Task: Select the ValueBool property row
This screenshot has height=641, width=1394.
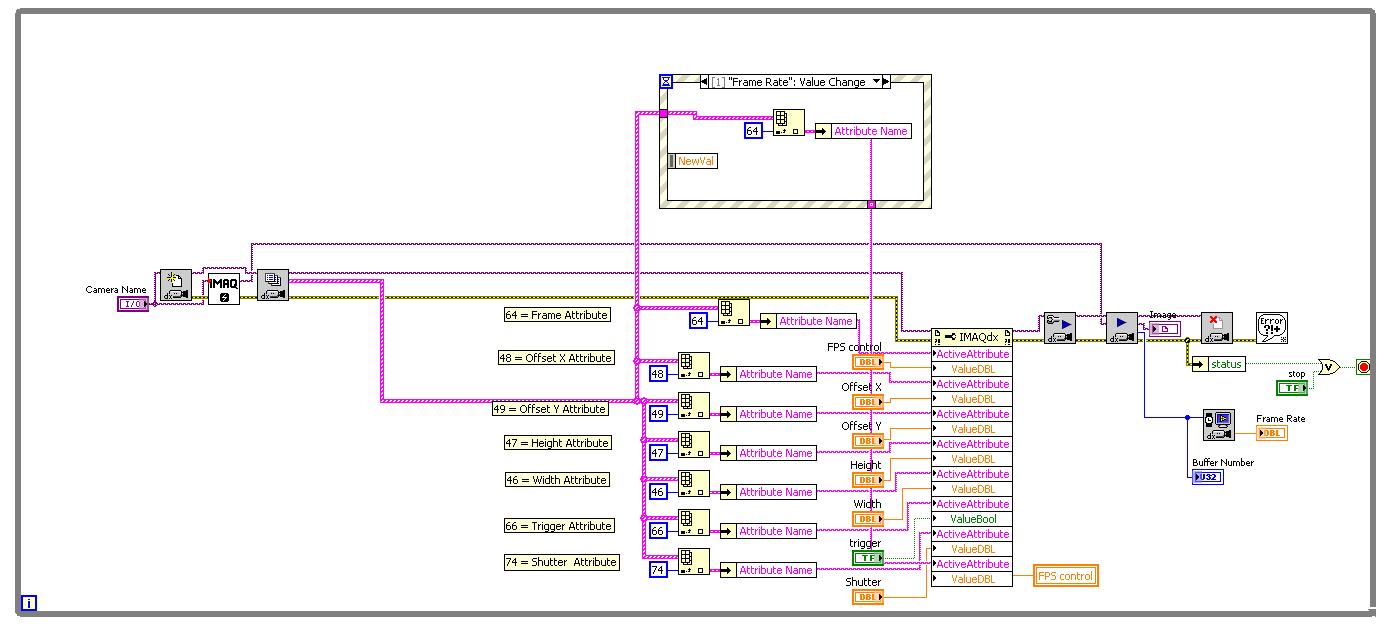Action: point(971,519)
